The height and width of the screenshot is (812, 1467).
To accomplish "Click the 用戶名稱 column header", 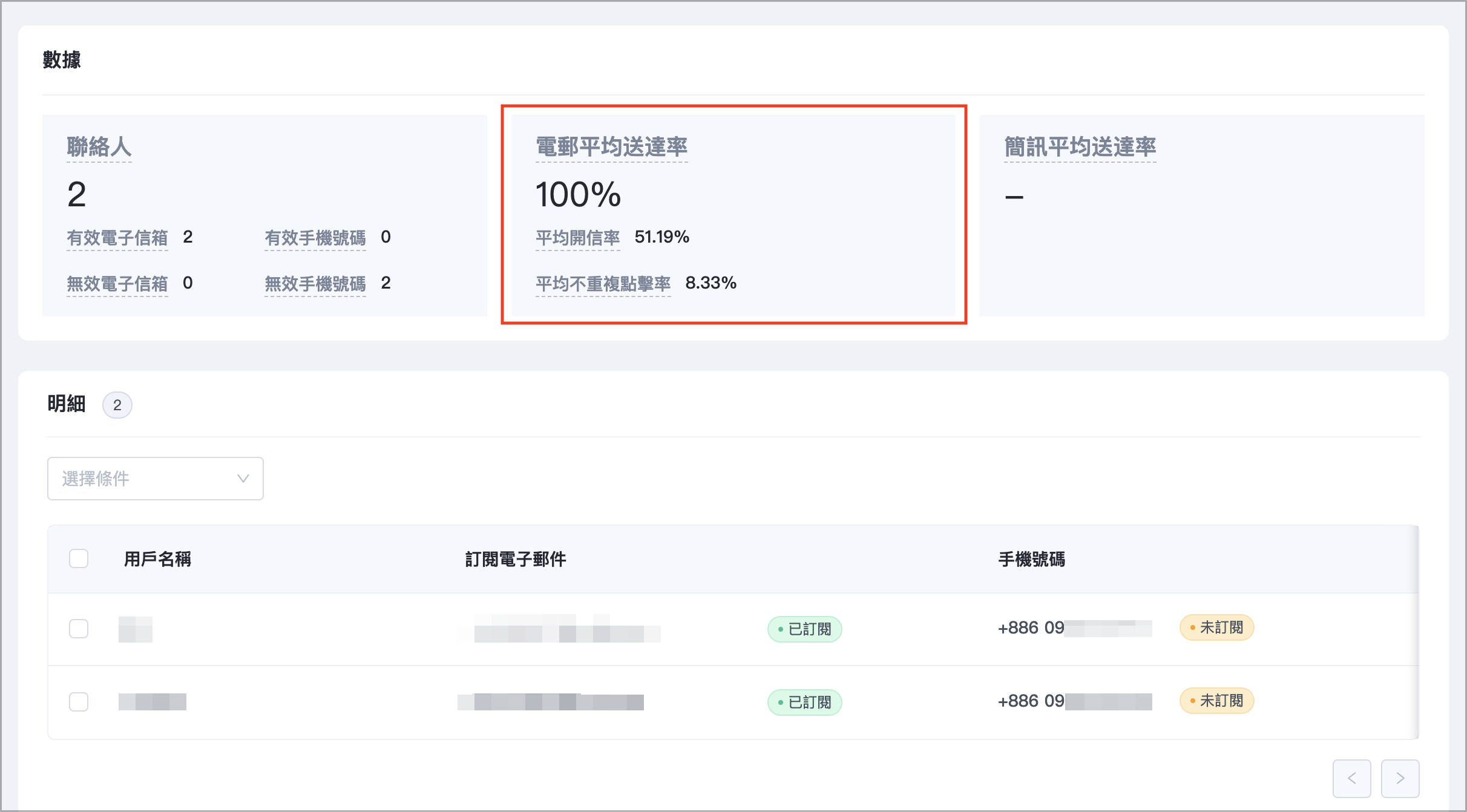I will pyautogui.click(x=157, y=559).
